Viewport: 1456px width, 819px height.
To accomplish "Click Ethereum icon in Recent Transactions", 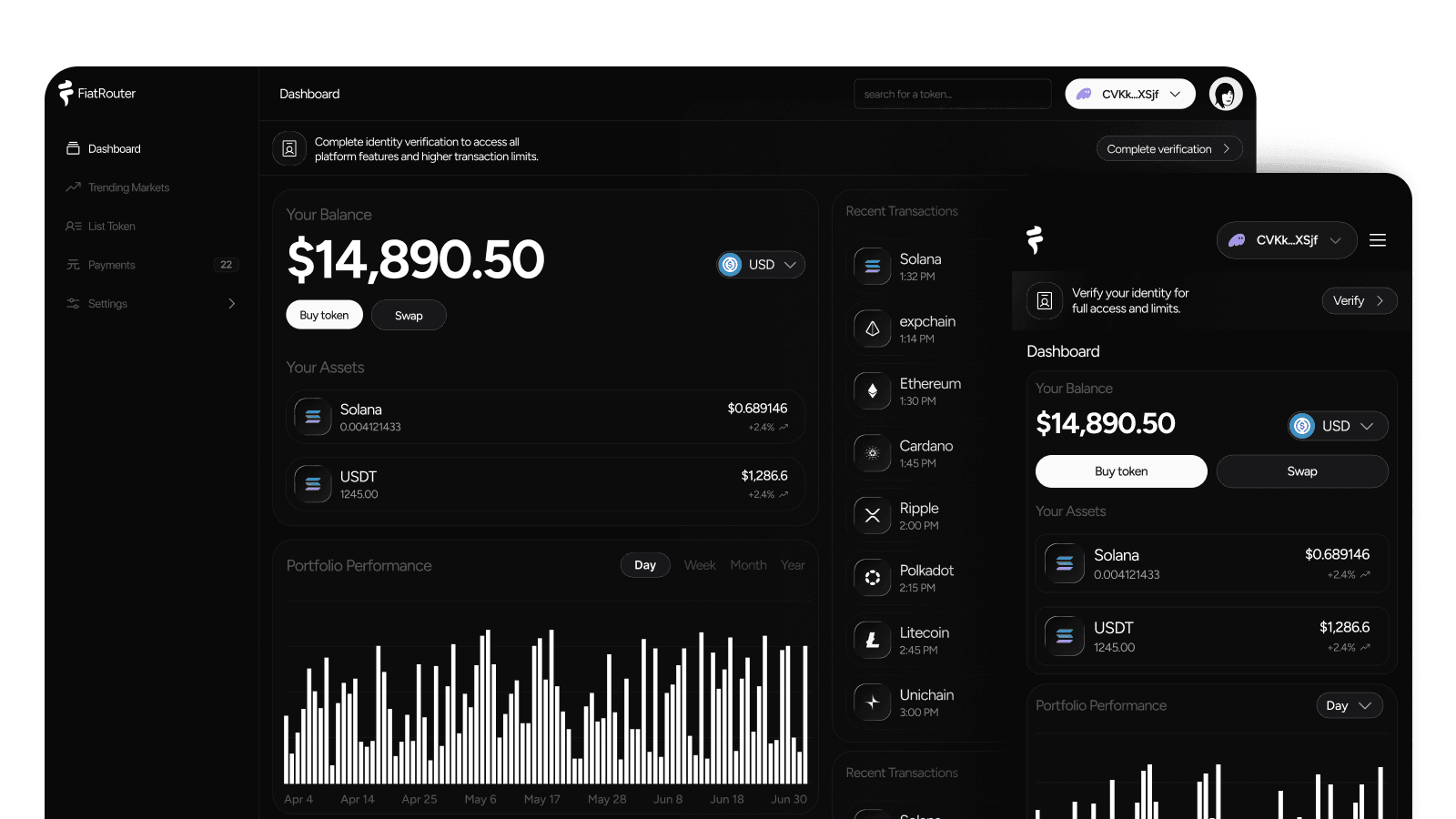I will (873, 391).
